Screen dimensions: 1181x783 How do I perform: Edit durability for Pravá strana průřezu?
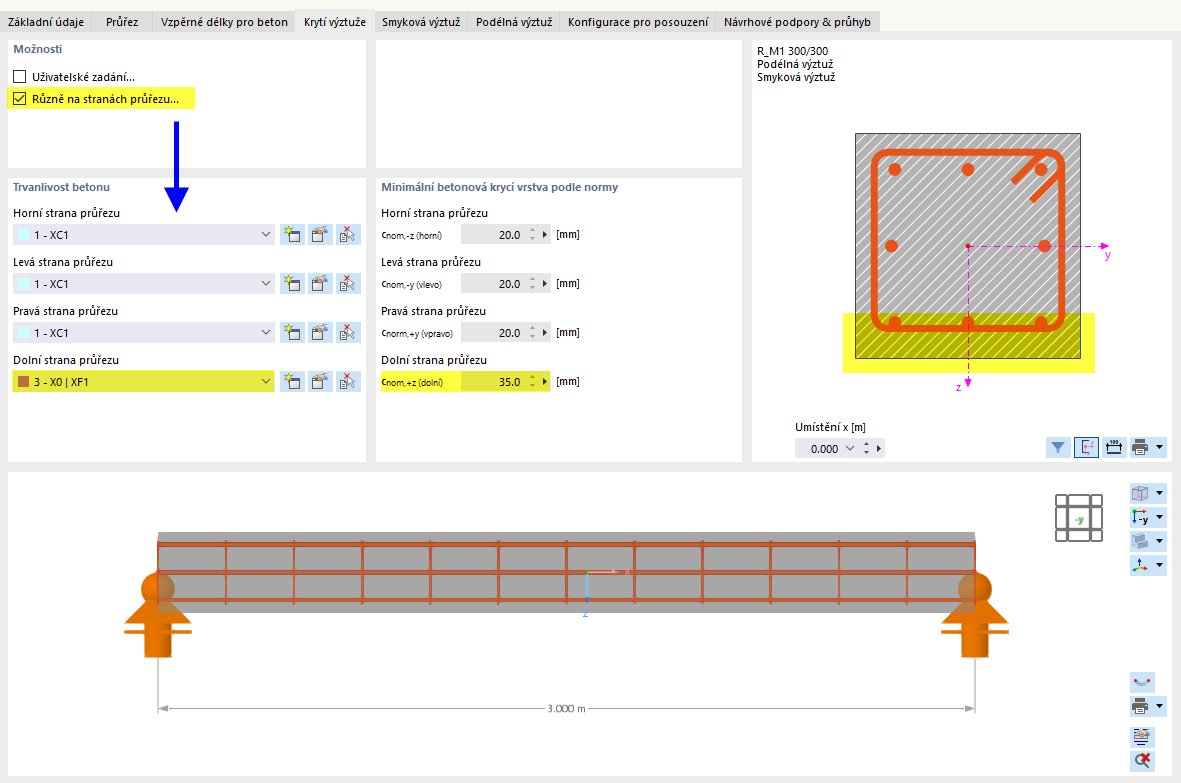pyautogui.click(x=319, y=333)
